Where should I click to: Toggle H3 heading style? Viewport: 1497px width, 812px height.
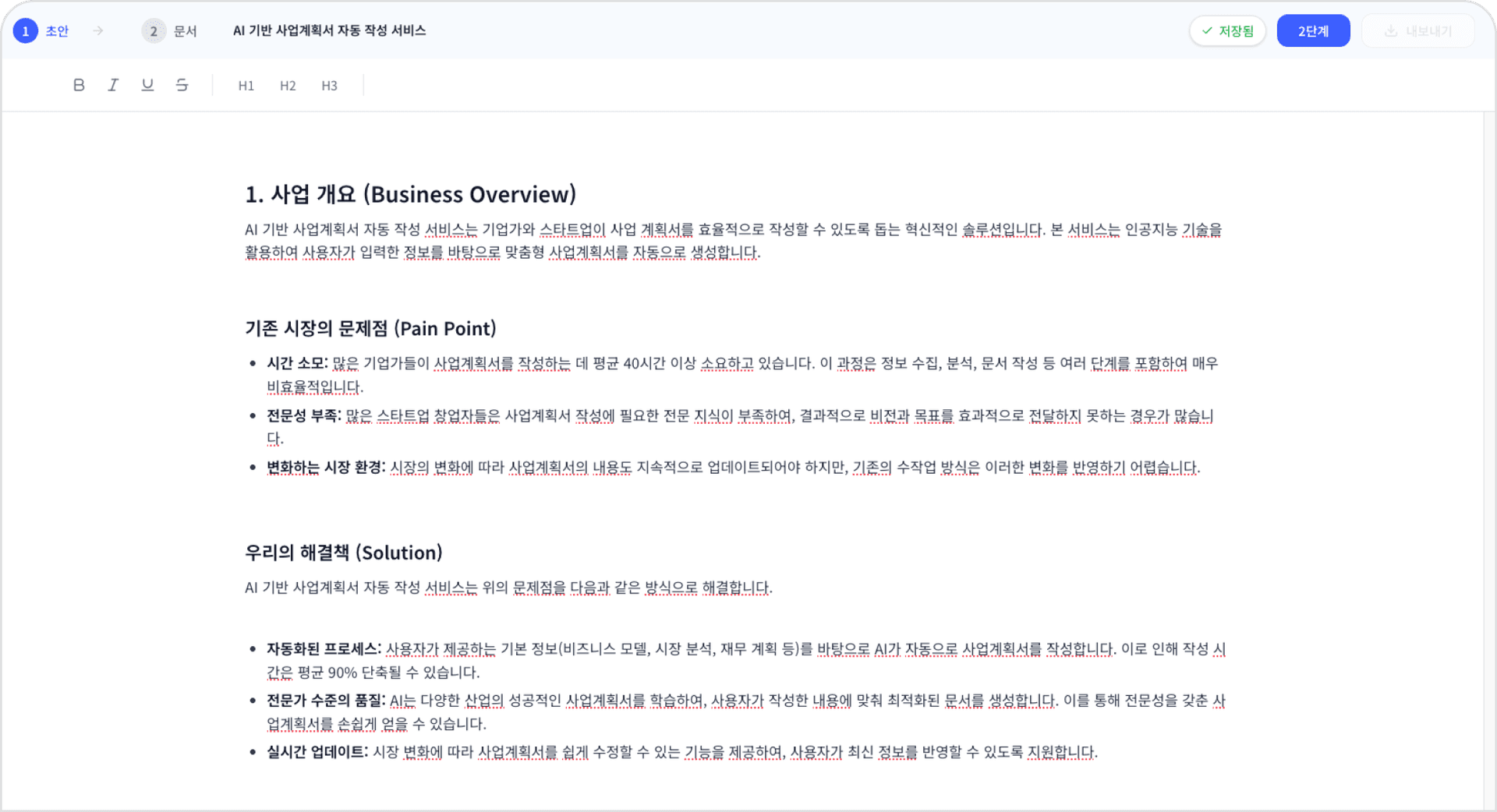329,86
